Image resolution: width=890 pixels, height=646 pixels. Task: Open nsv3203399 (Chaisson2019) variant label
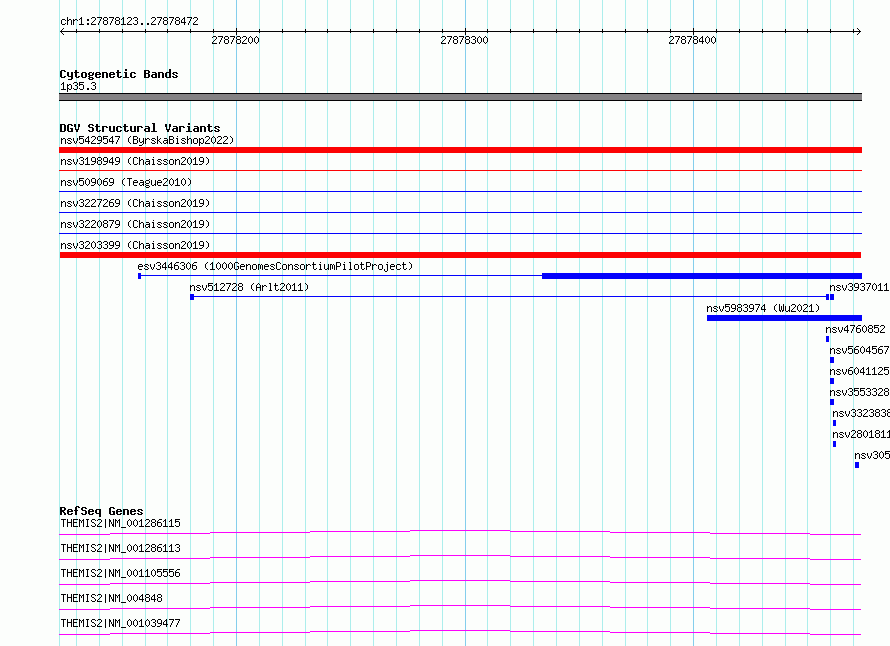pyautogui.click(x=135, y=245)
